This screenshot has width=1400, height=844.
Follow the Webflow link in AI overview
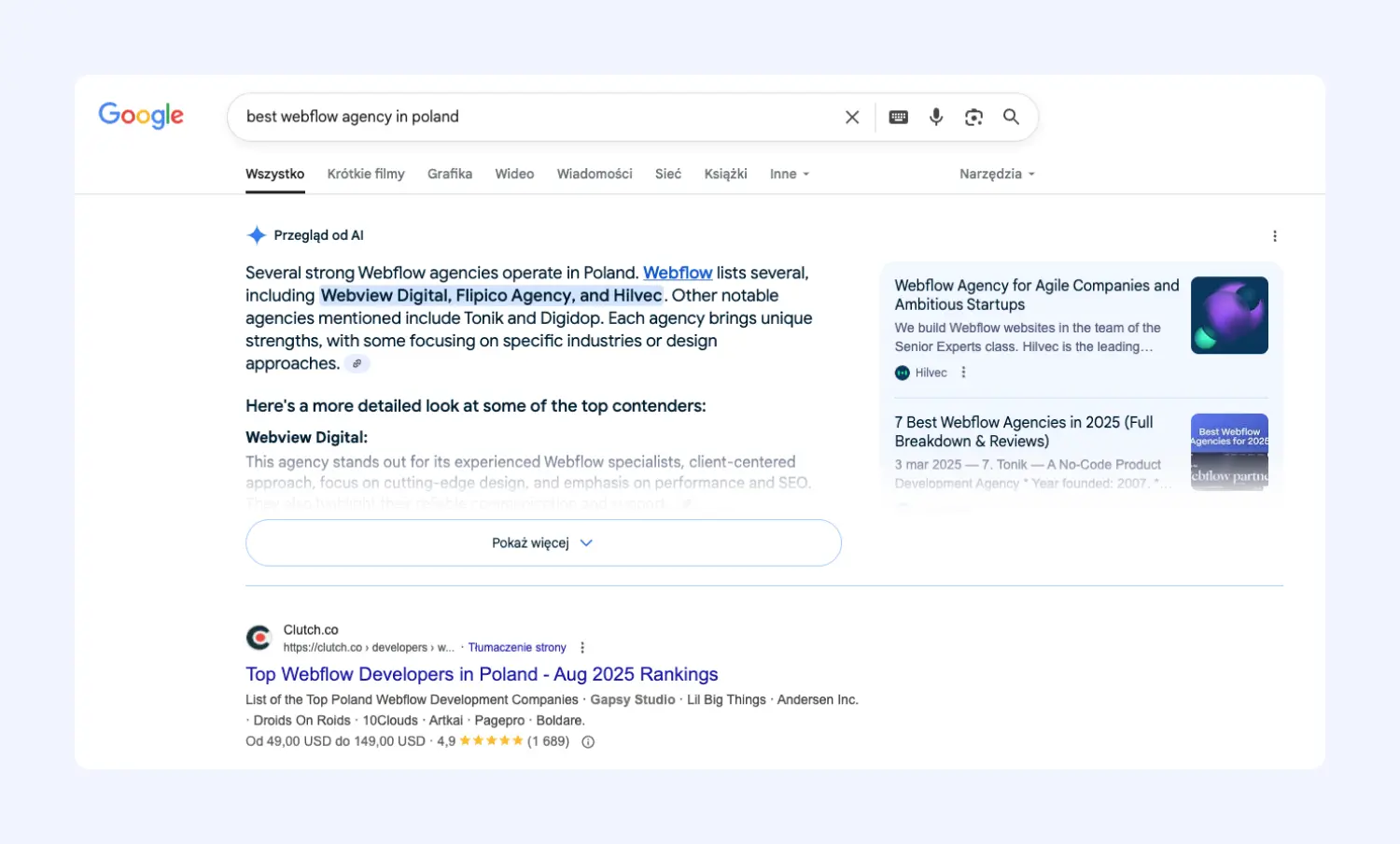[678, 273]
